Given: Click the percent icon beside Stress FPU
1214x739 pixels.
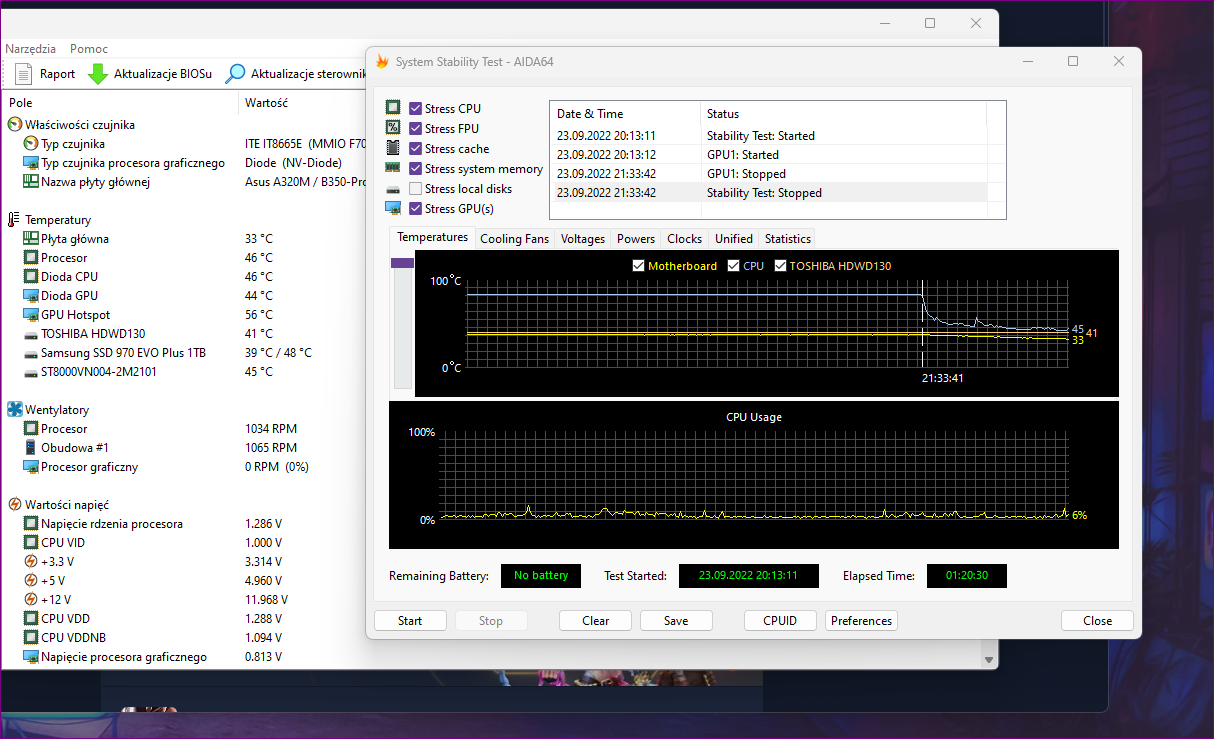Looking at the screenshot, I should click(x=393, y=128).
